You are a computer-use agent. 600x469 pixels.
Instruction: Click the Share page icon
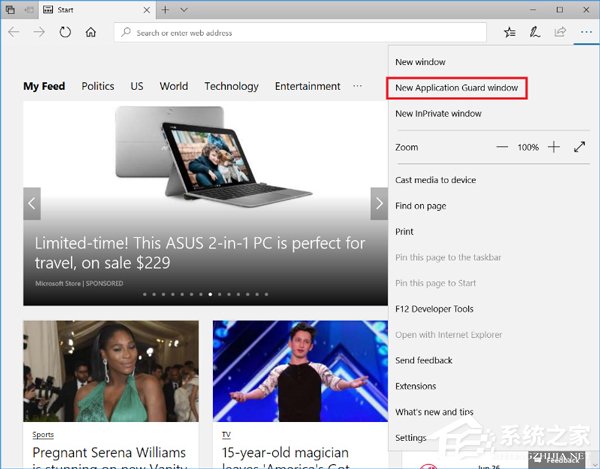tap(560, 32)
